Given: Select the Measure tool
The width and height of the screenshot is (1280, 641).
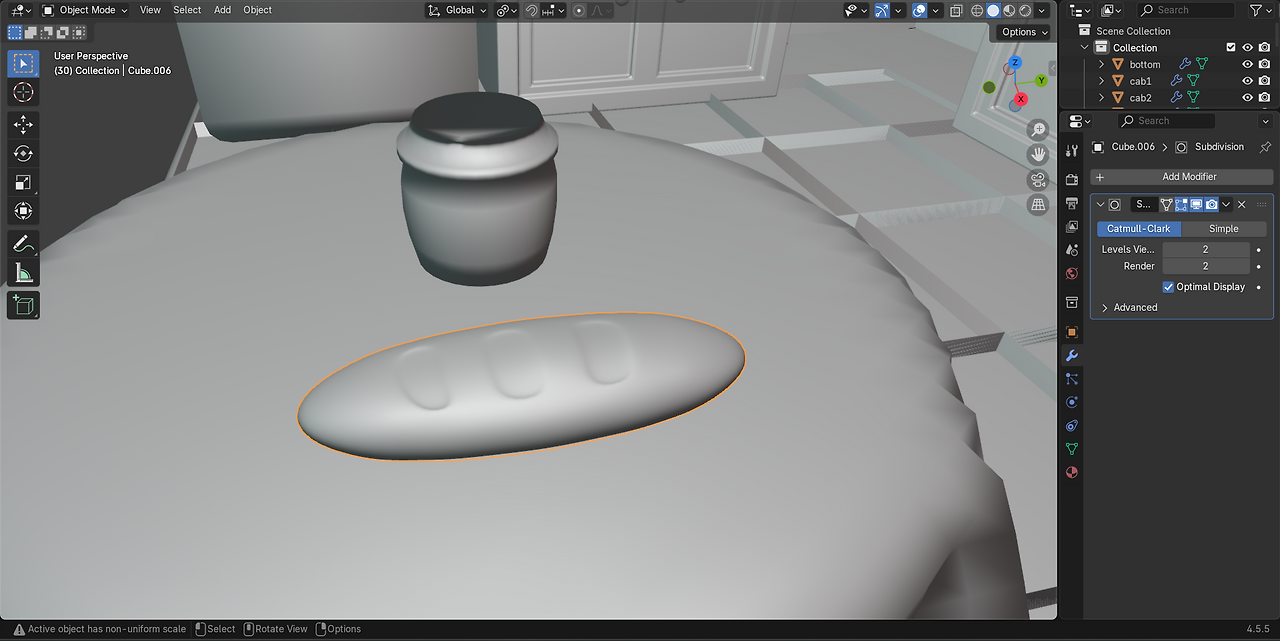Looking at the screenshot, I should (x=23, y=273).
